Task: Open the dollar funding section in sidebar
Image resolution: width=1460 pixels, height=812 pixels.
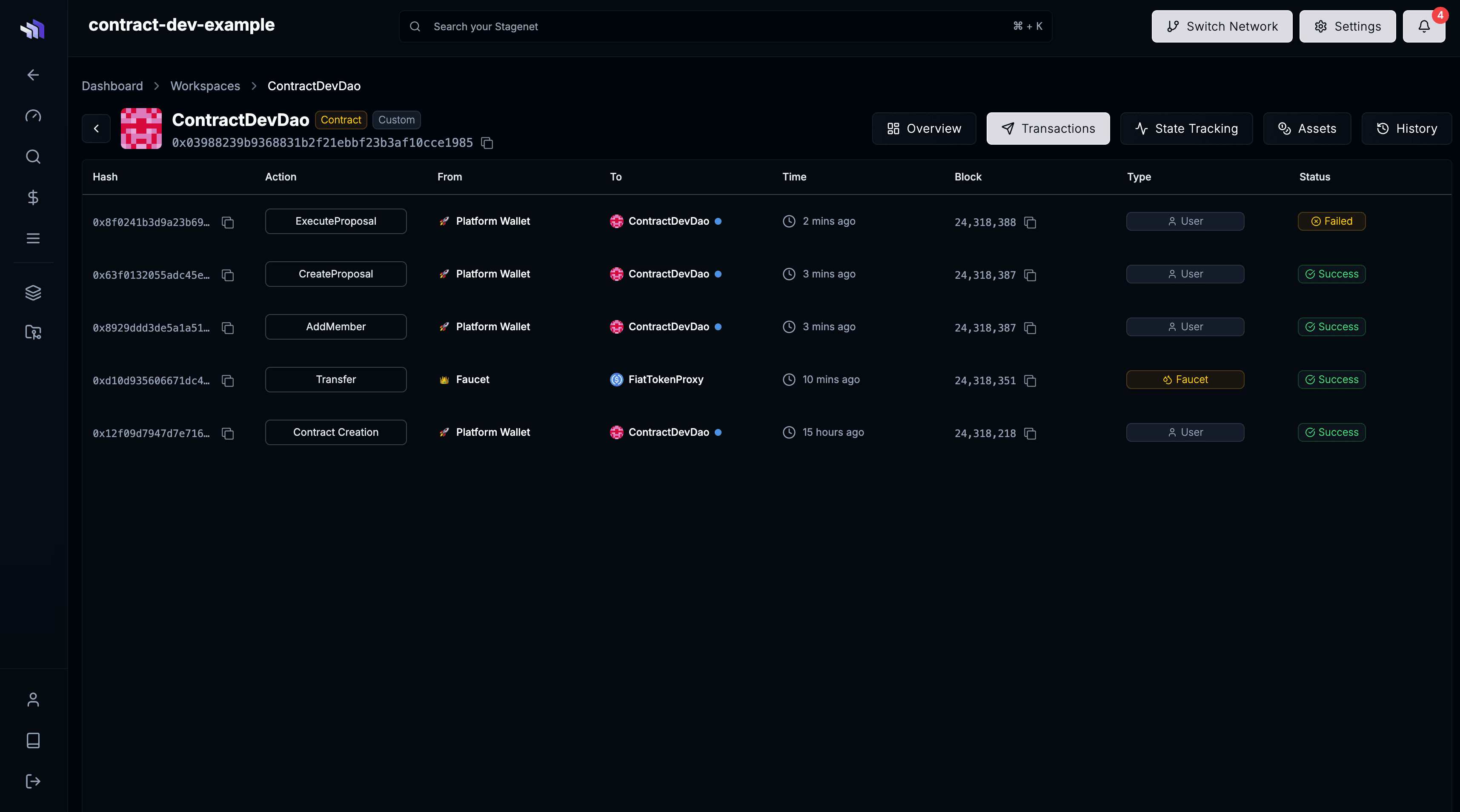Action: tap(32, 197)
